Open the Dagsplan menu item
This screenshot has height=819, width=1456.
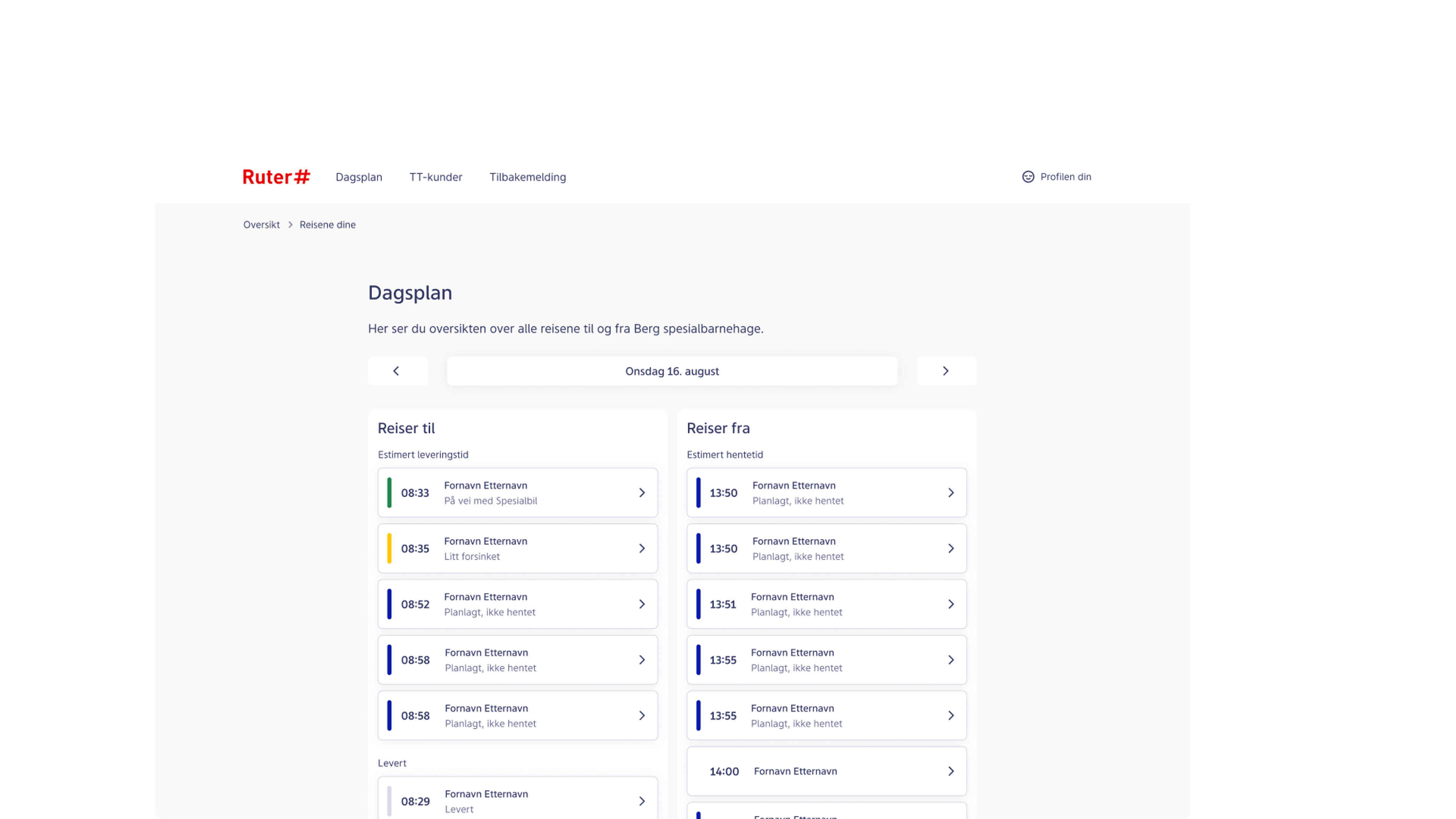tap(358, 177)
